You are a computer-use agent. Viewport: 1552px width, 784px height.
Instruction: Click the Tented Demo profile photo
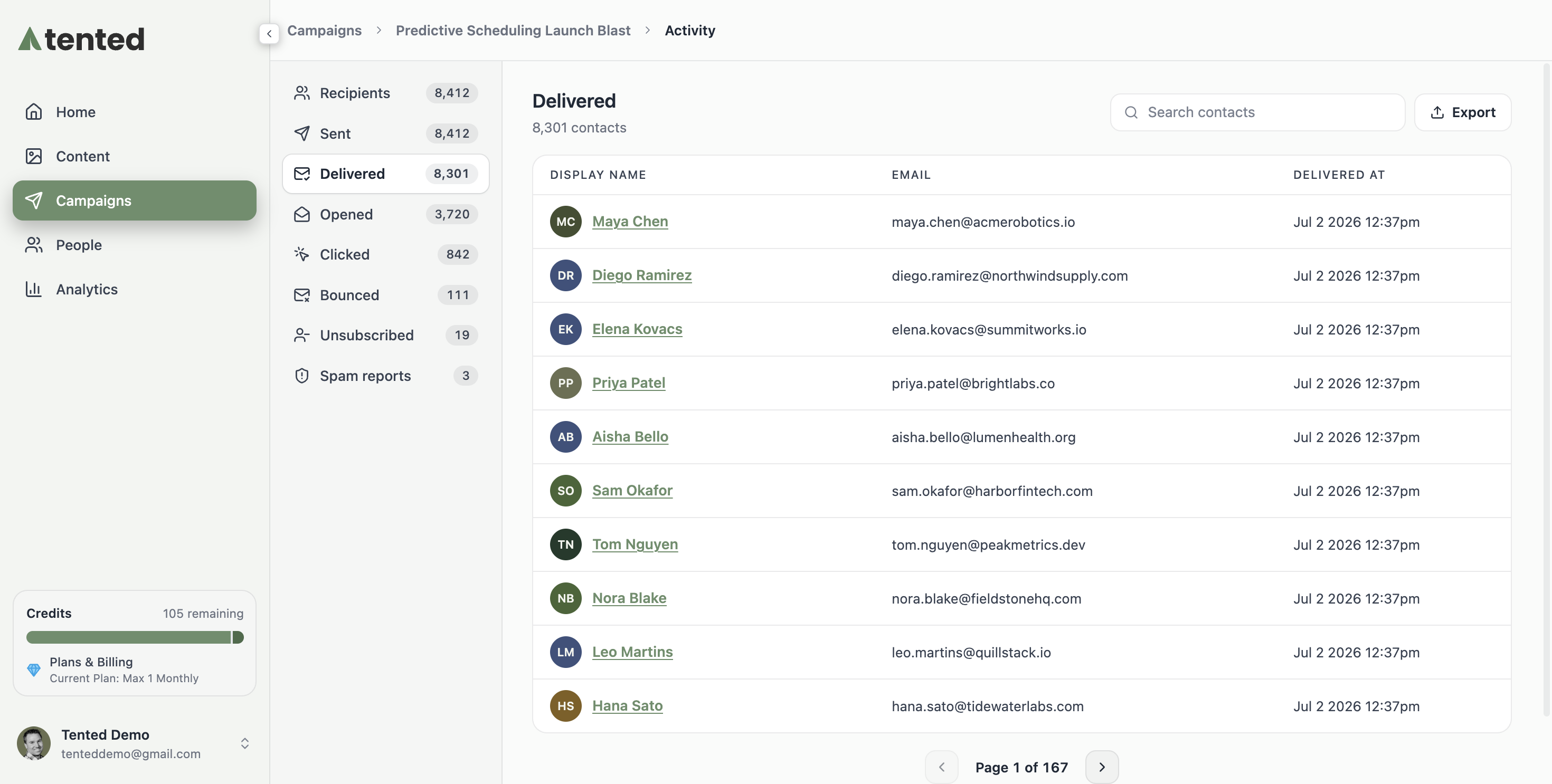click(x=34, y=743)
